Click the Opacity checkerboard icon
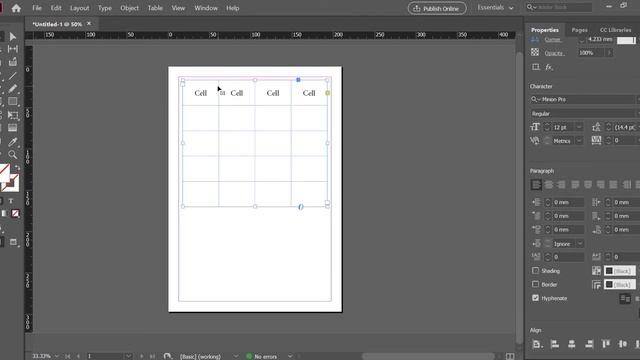 click(x=535, y=52)
